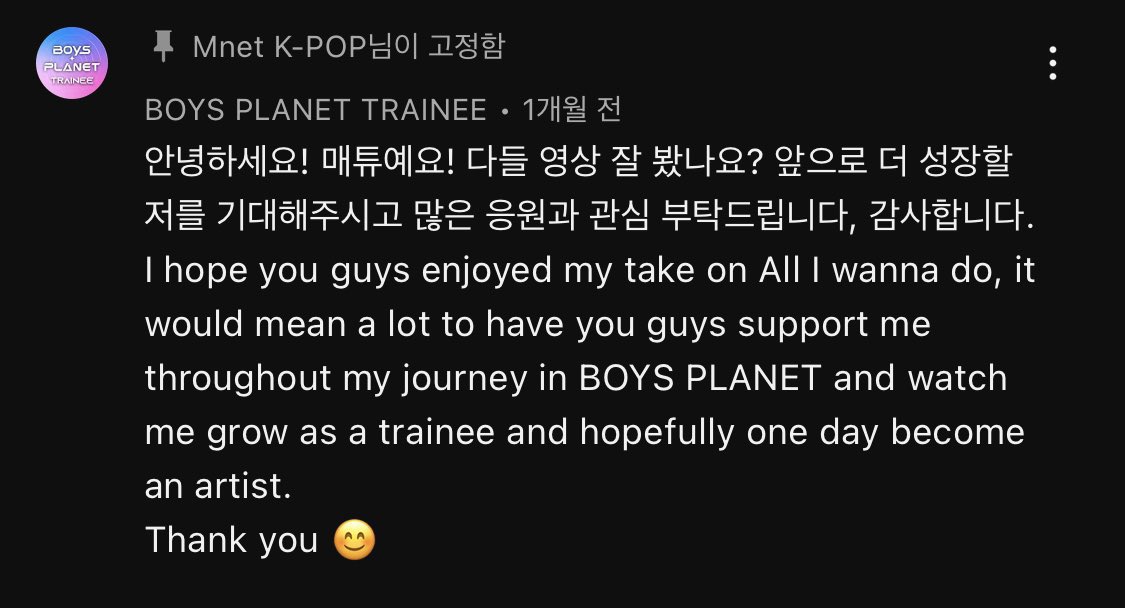Click the "an artist." line of the comment
The image size is (1125, 608).
coord(216,487)
